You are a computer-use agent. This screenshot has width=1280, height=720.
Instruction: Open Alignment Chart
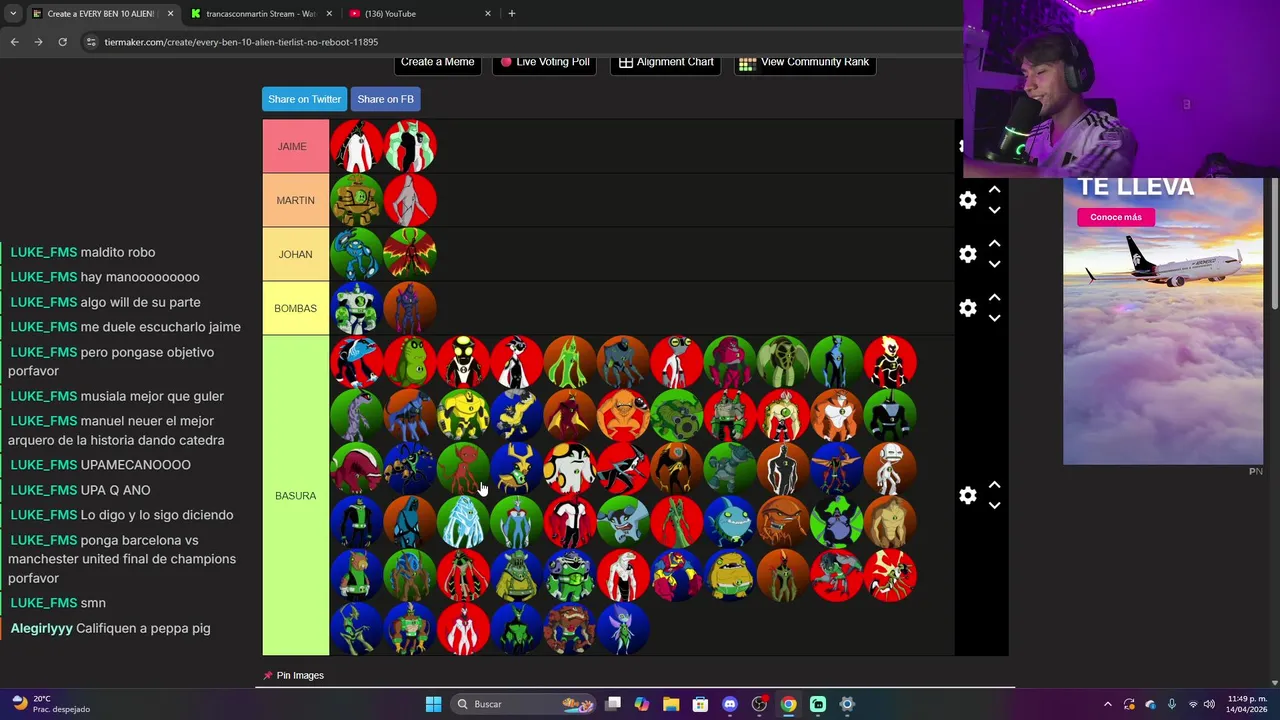pyautogui.click(x=666, y=62)
